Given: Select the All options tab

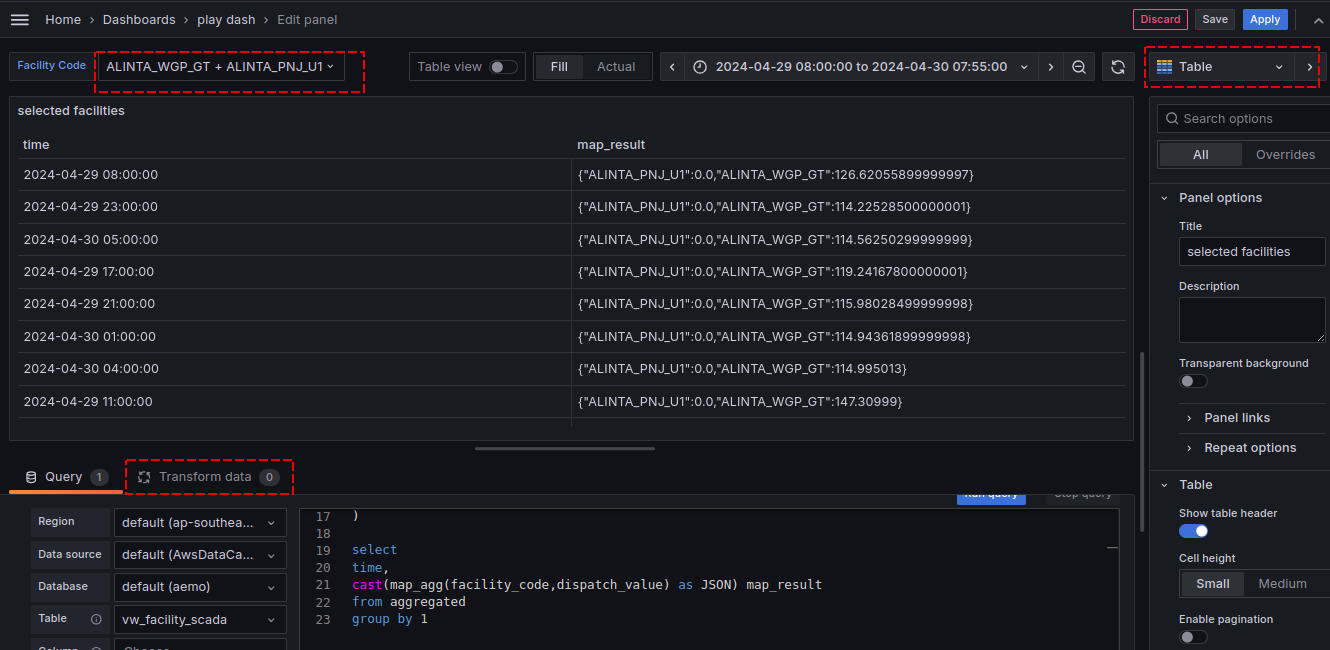Looking at the screenshot, I should tap(1201, 155).
